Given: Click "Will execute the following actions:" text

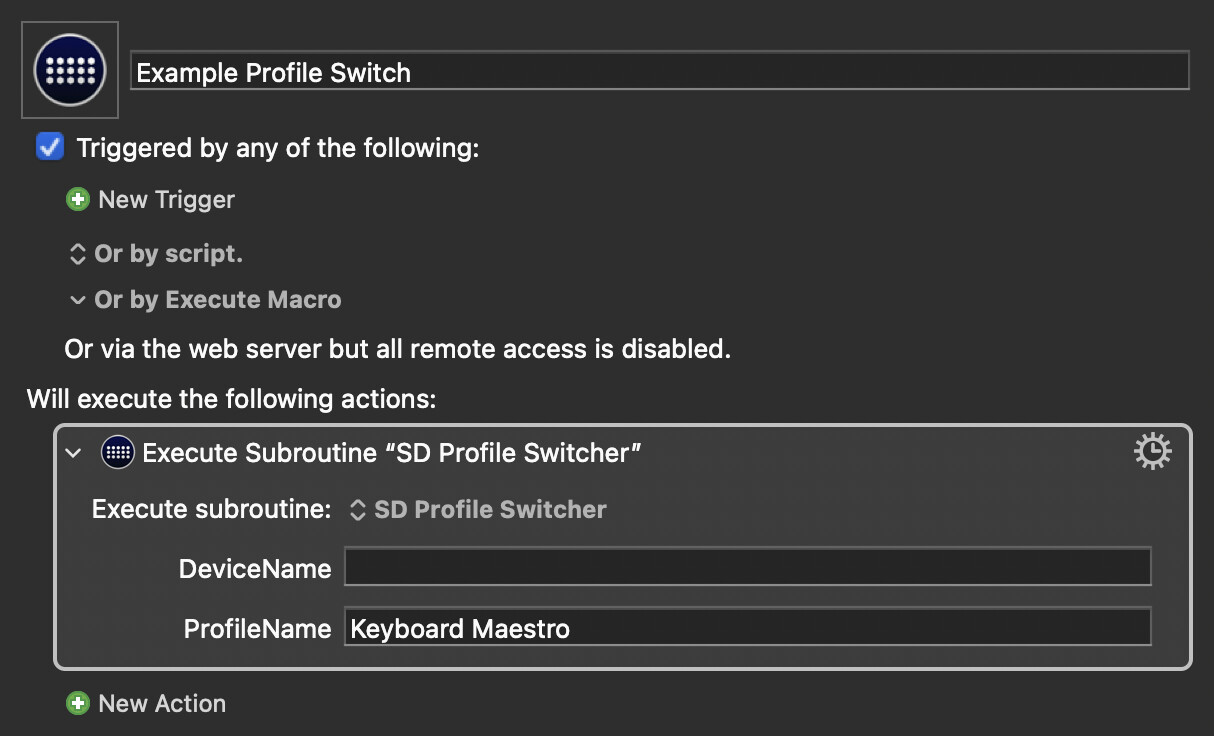Looking at the screenshot, I should 232,399.
